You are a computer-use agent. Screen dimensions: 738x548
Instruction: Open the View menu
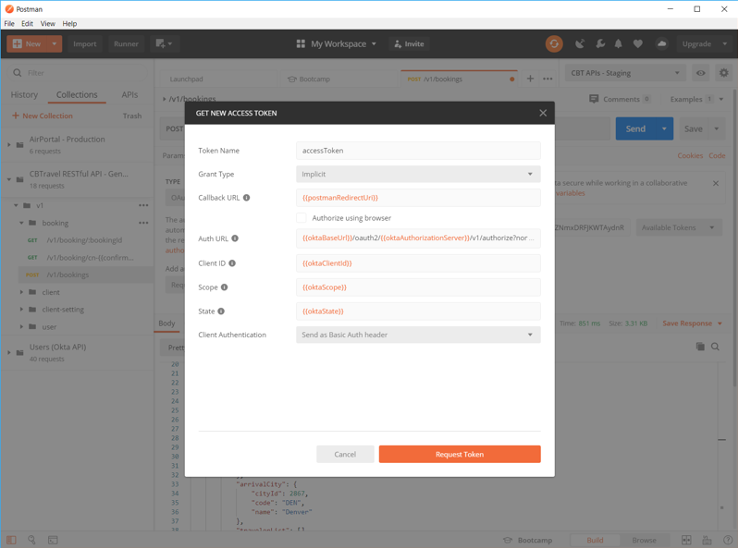tap(48, 24)
